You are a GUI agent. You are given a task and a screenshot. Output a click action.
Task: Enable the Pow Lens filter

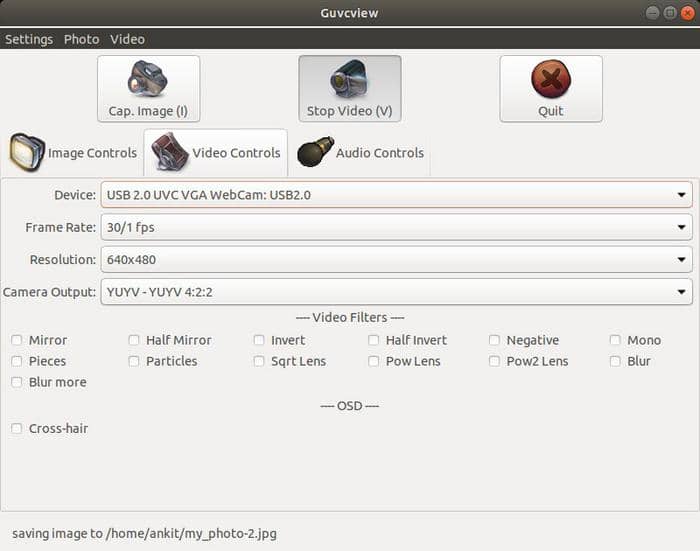[374, 361]
